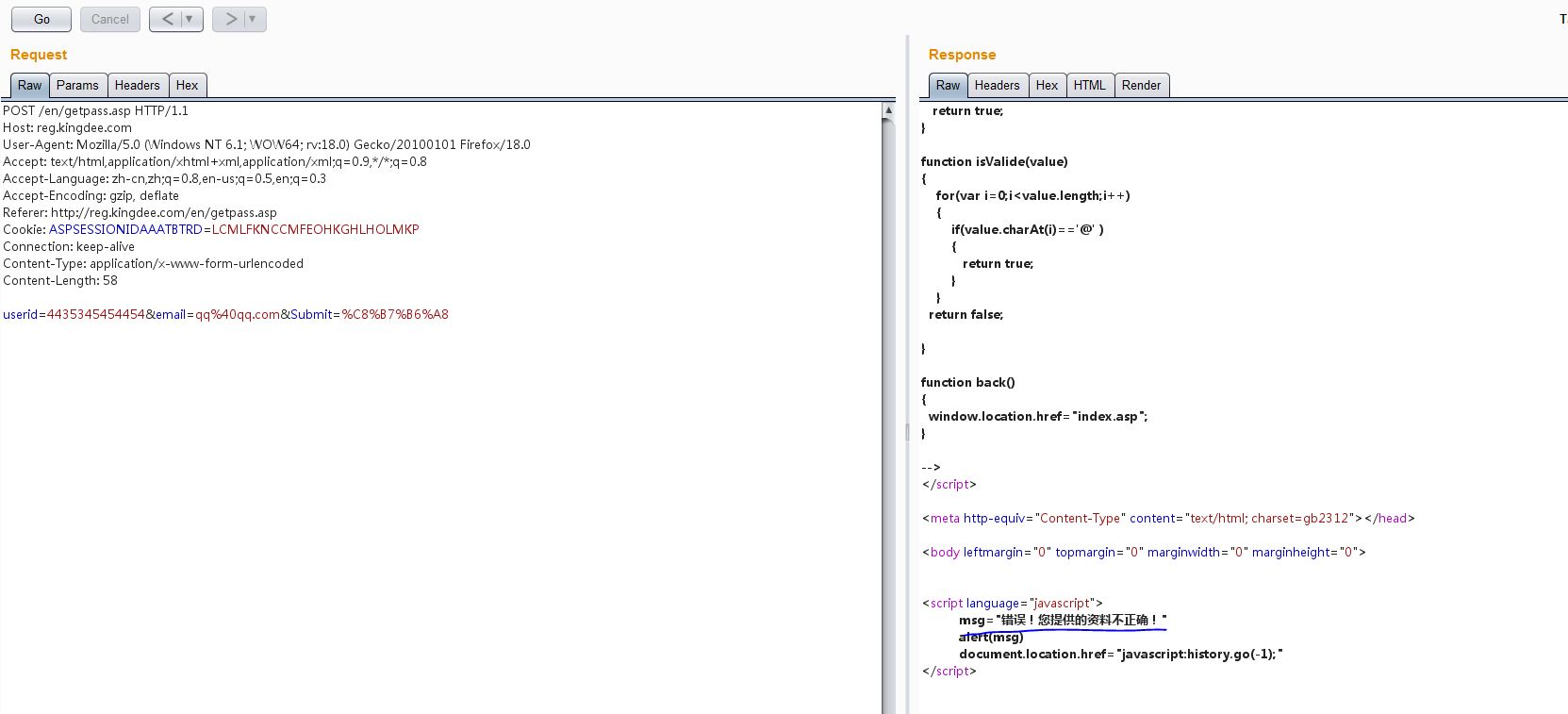
Task: Click the if(value.charAt(i)=='@') line
Action: [1028, 229]
